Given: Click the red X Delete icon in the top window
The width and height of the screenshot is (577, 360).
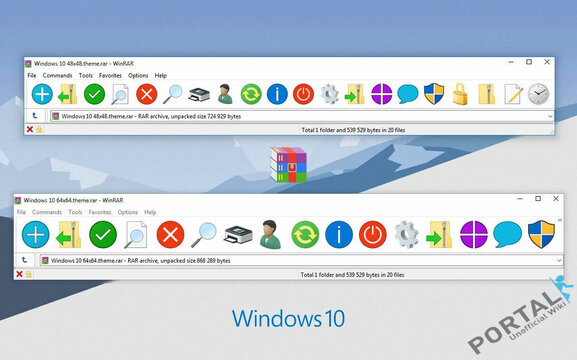Looking at the screenshot, I should click(x=146, y=94).
